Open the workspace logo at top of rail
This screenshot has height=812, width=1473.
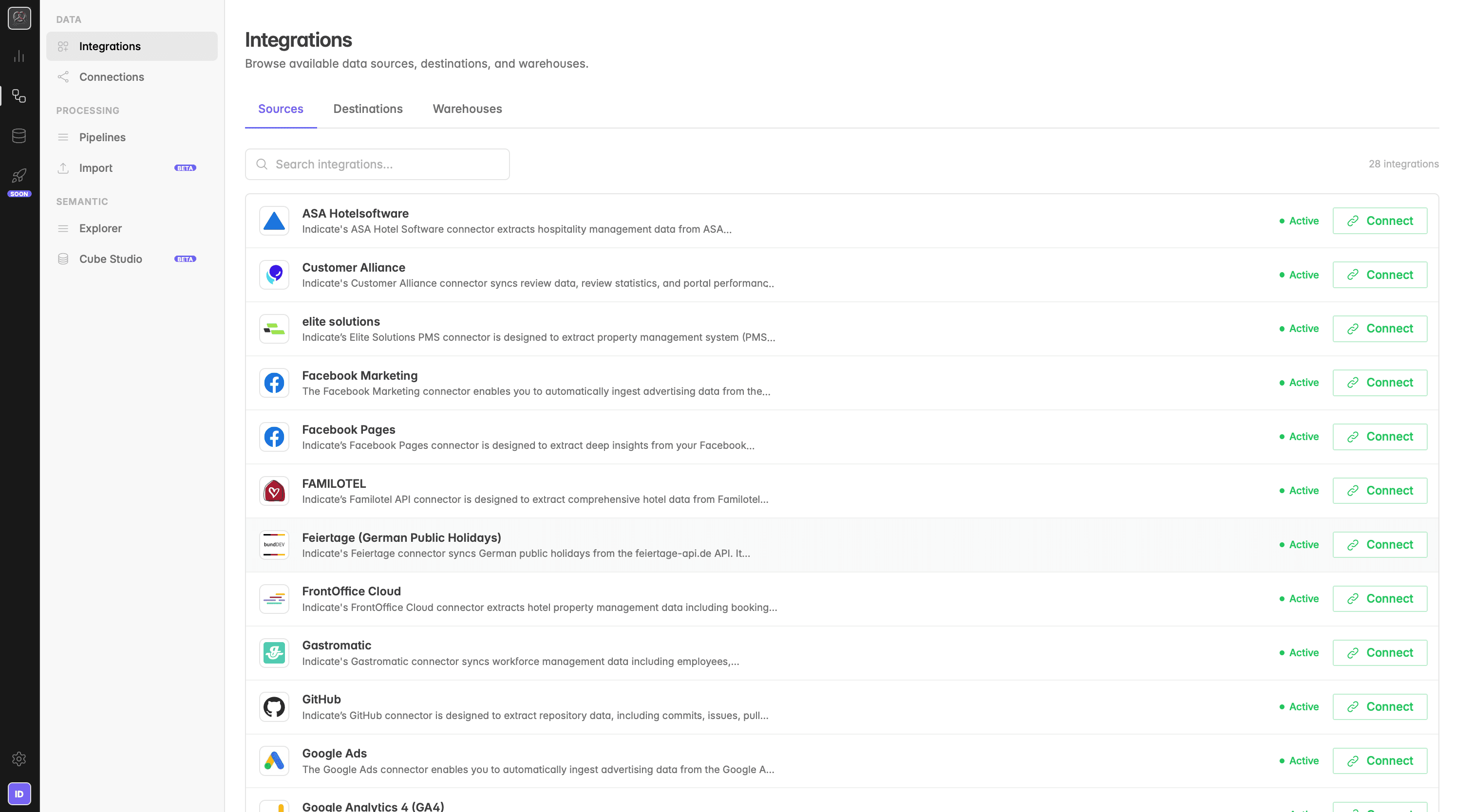pos(19,18)
